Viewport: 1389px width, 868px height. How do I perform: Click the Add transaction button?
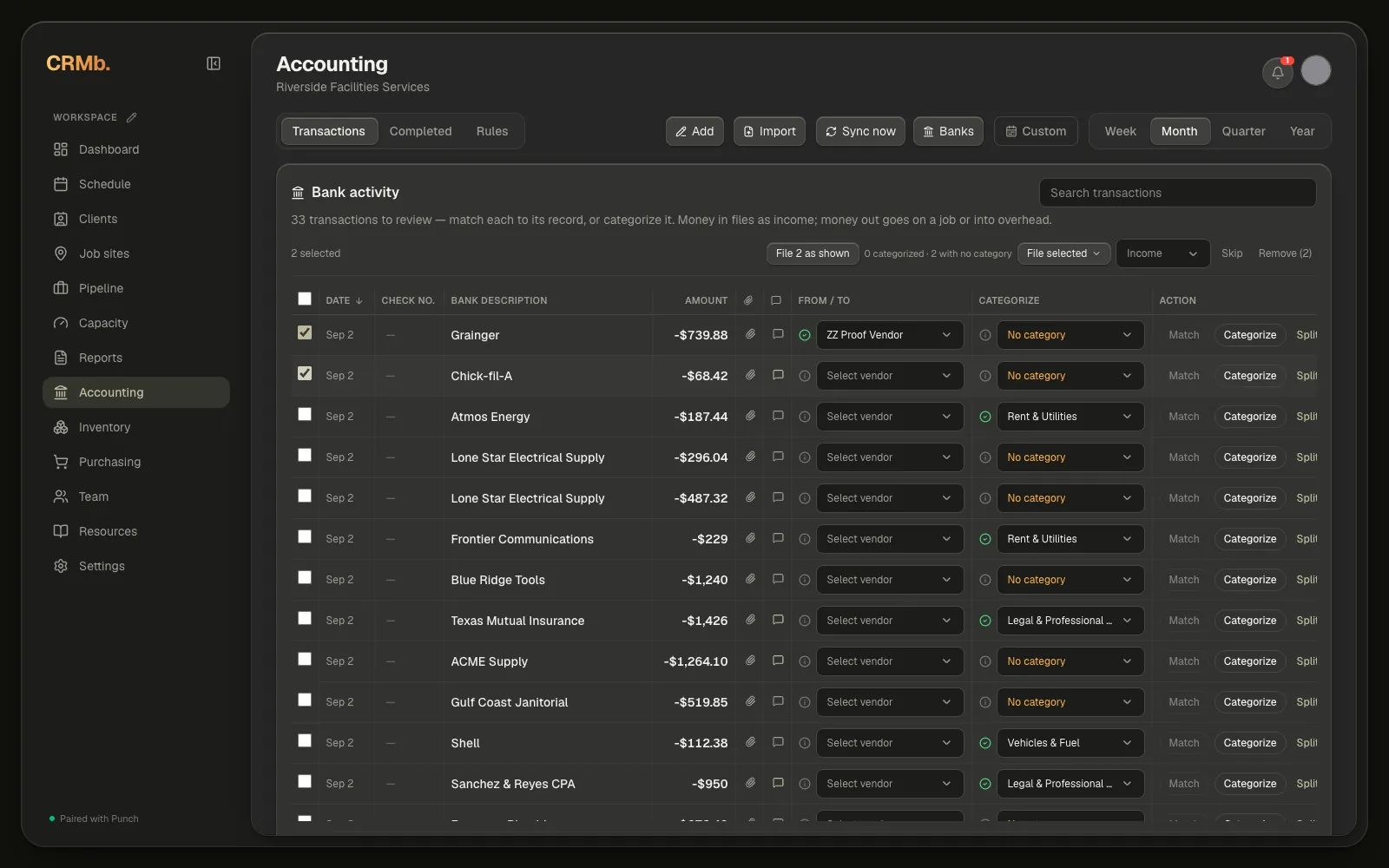(694, 131)
